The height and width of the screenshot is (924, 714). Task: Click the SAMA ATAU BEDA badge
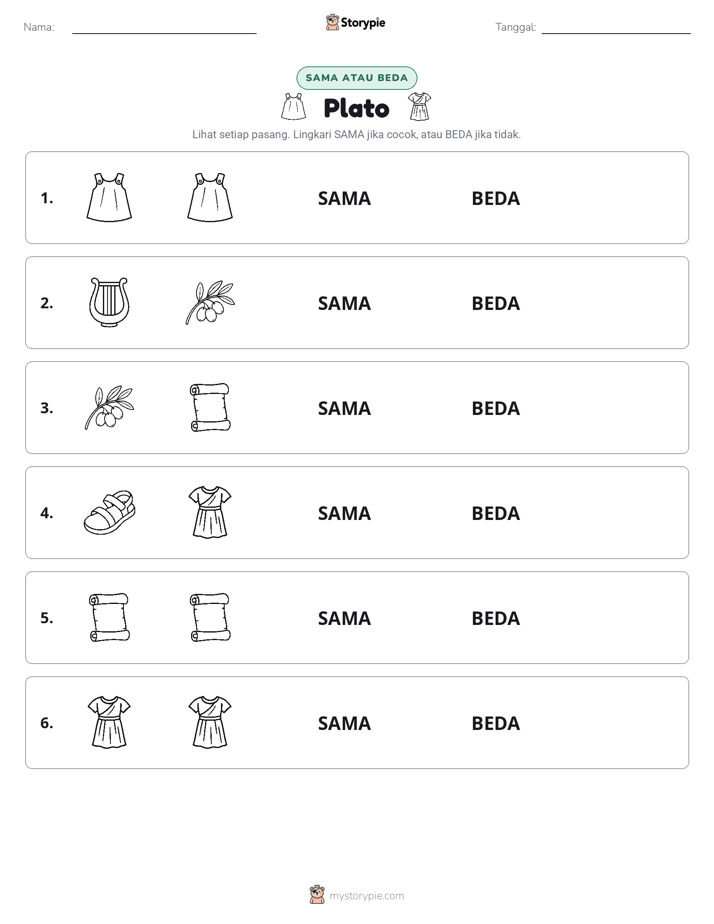pyautogui.click(x=356, y=78)
